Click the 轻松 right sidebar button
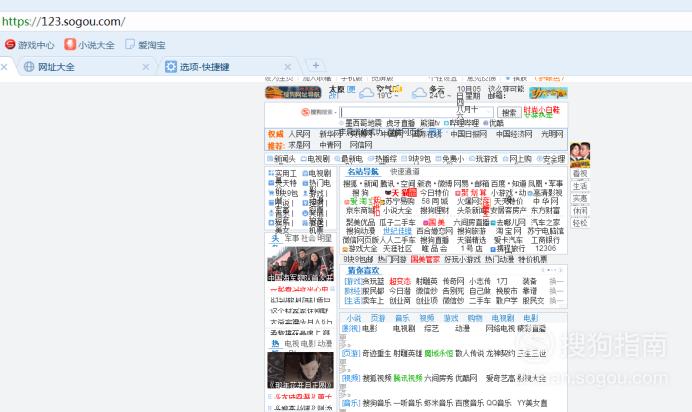 tap(580, 223)
